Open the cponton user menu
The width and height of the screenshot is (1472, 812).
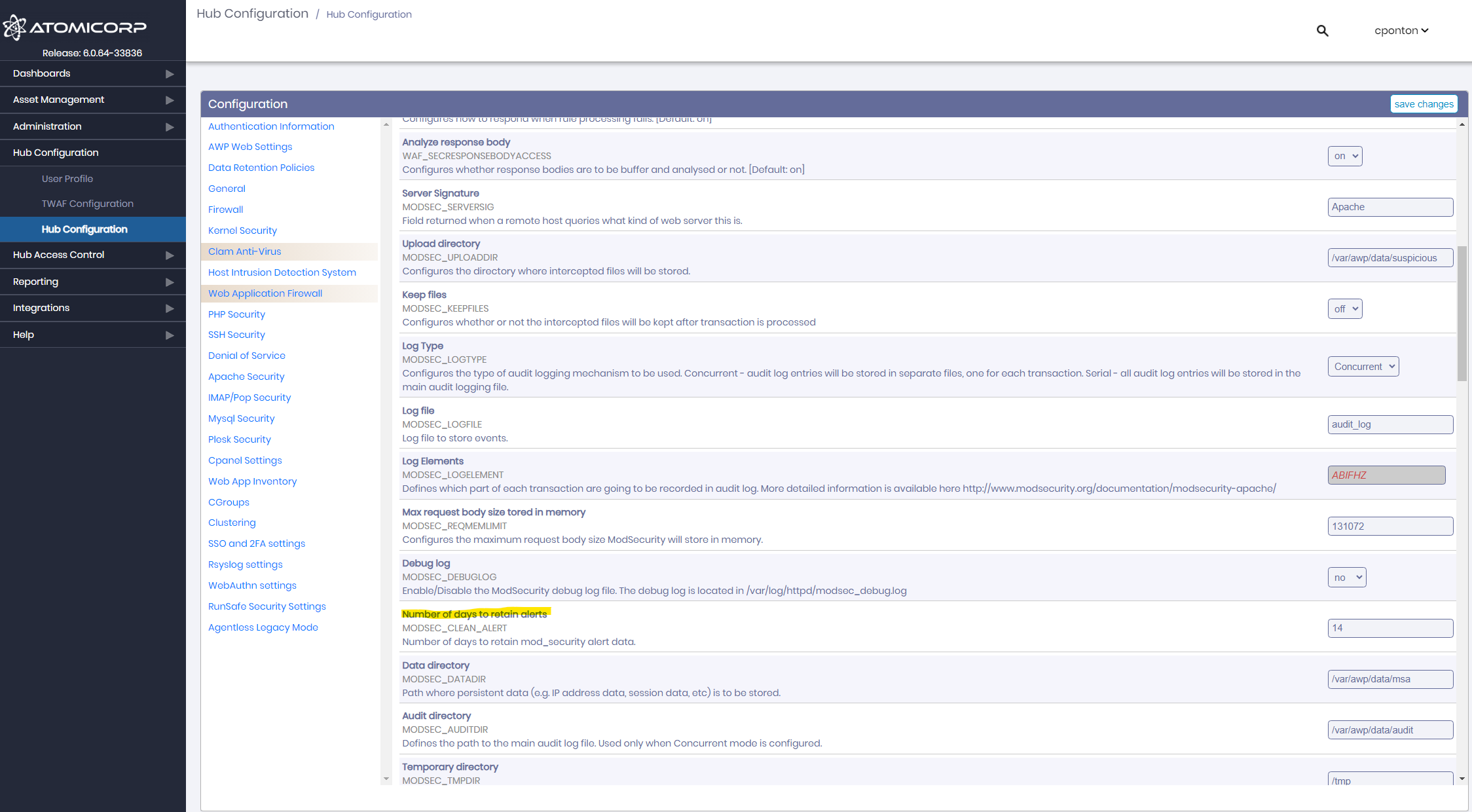(1401, 30)
